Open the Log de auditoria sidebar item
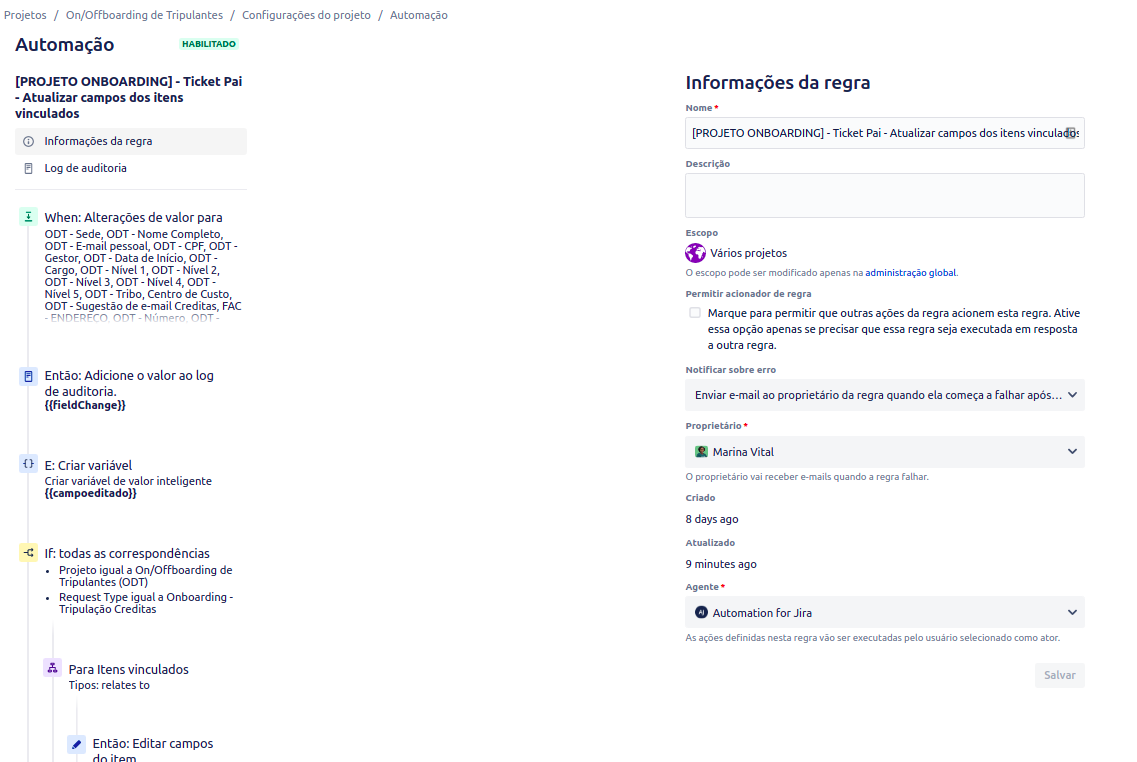 pos(131,168)
